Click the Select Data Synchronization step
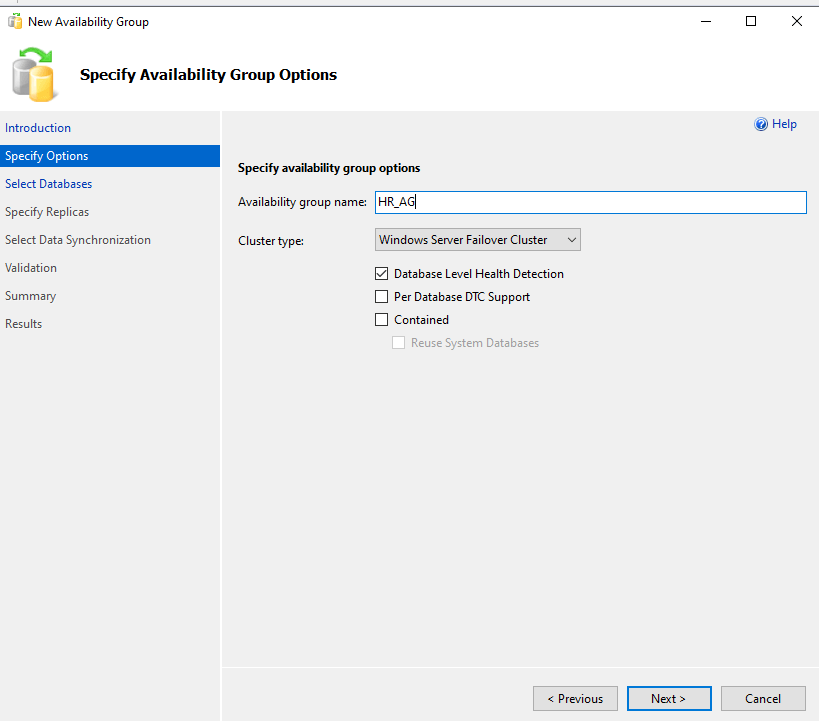The image size is (819, 721). [78, 240]
